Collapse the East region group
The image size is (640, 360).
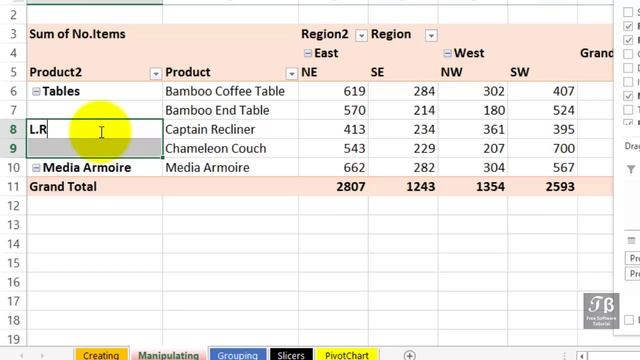point(308,53)
